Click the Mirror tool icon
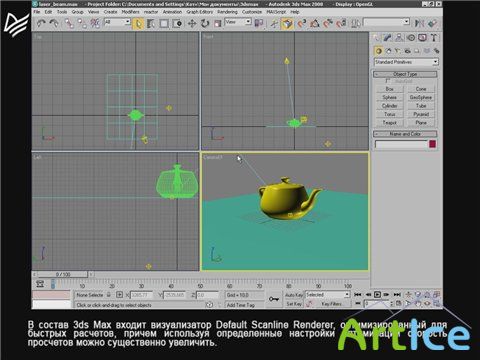Screen dimensions: 480x360 pos(419,23)
